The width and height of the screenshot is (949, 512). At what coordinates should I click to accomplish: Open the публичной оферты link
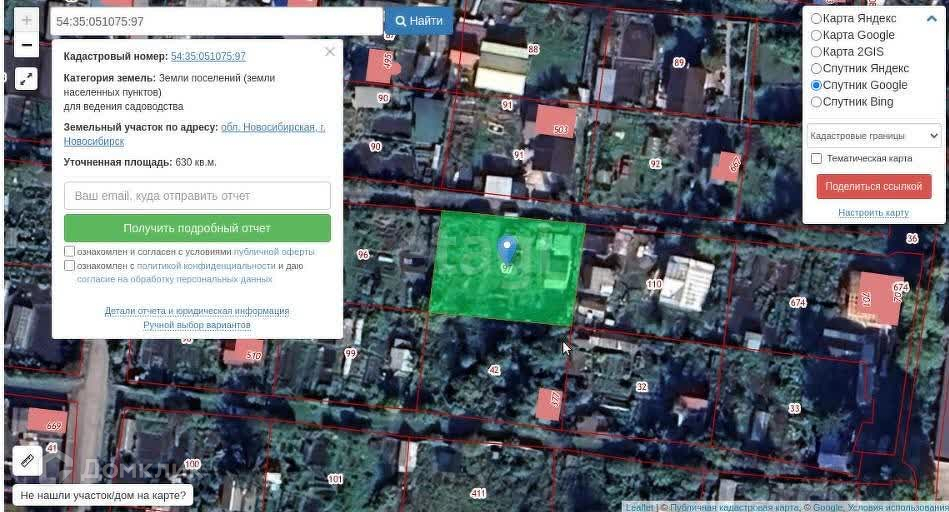(274, 252)
